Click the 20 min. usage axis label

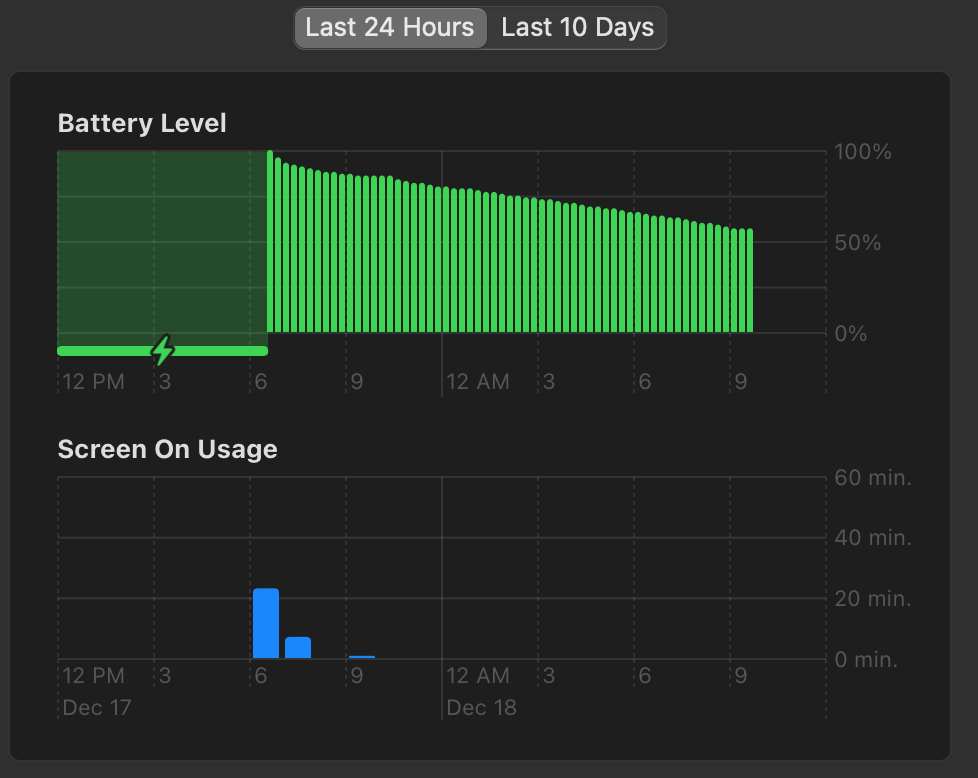click(x=873, y=599)
